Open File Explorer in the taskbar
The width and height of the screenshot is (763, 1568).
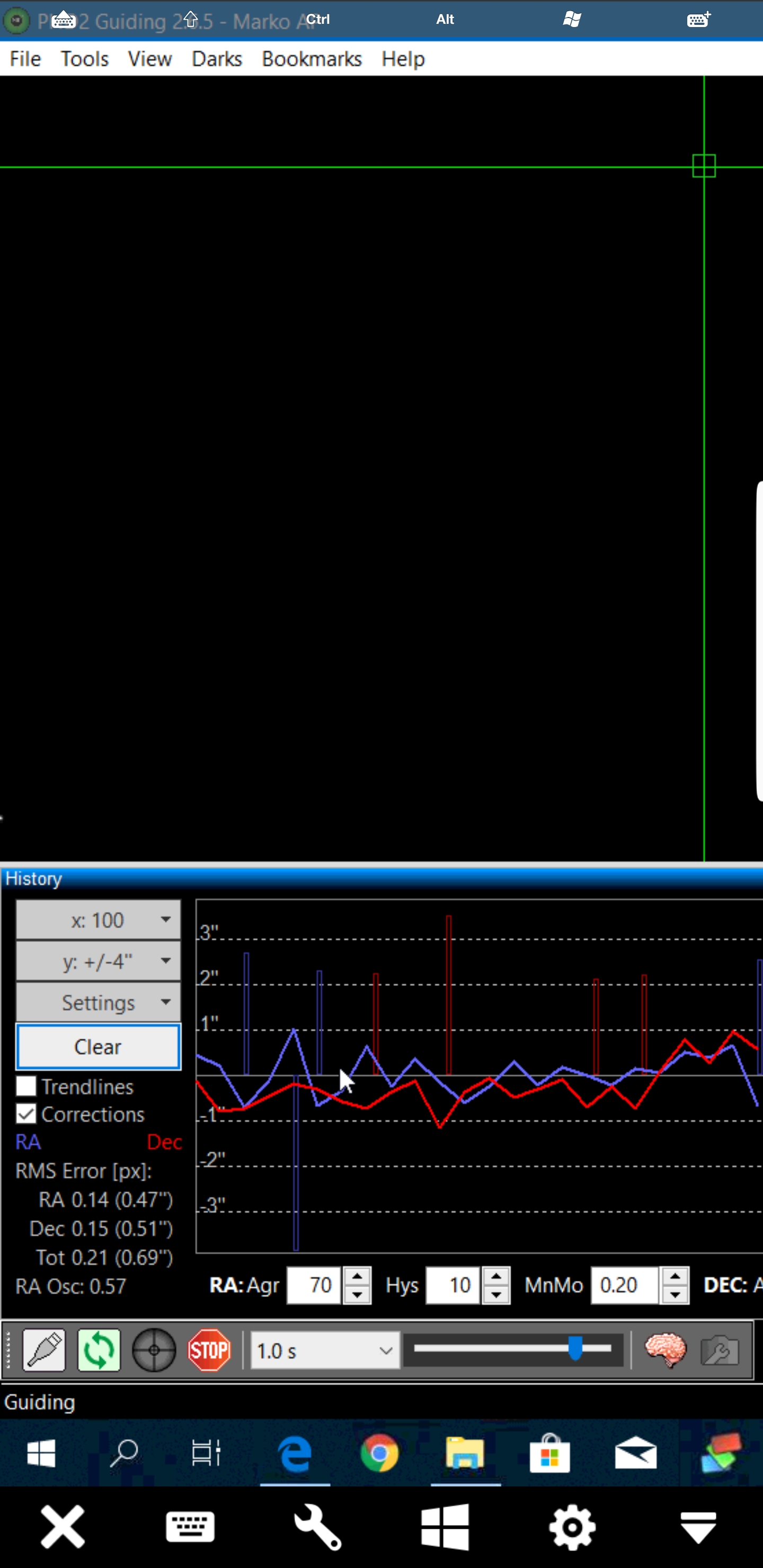[x=465, y=1454]
